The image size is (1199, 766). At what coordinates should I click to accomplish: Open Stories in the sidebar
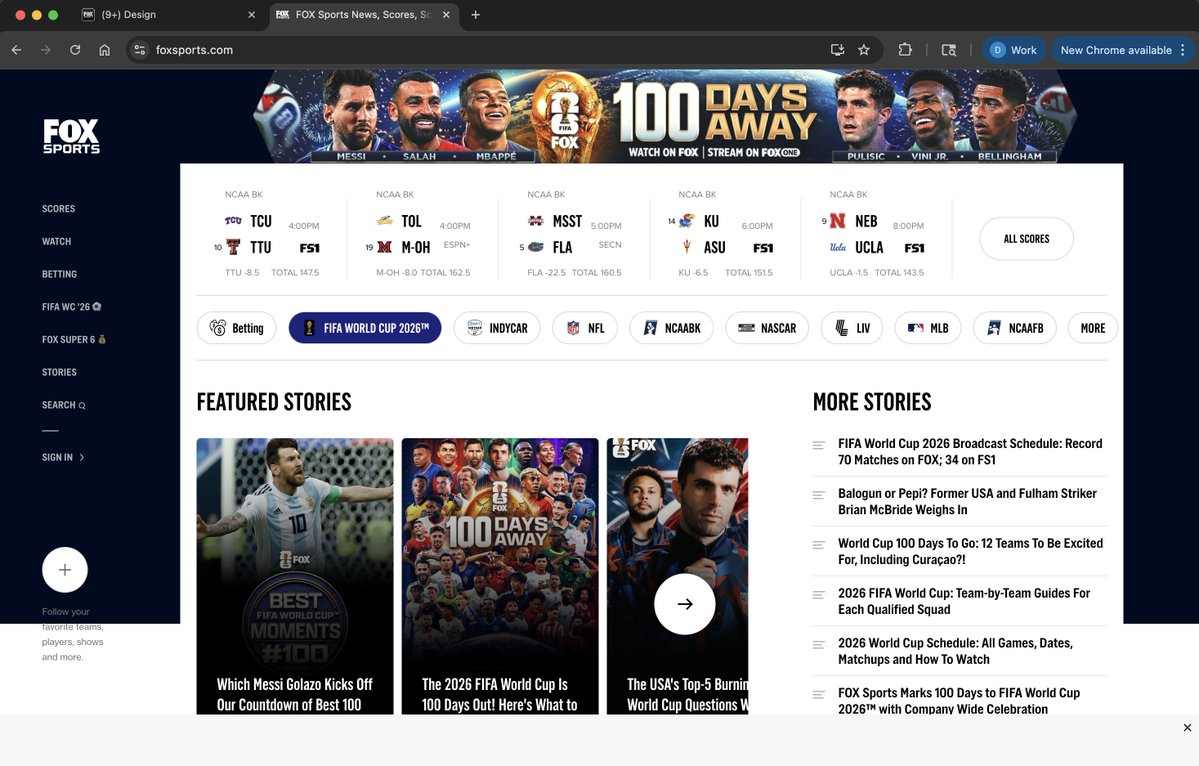tap(60, 372)
